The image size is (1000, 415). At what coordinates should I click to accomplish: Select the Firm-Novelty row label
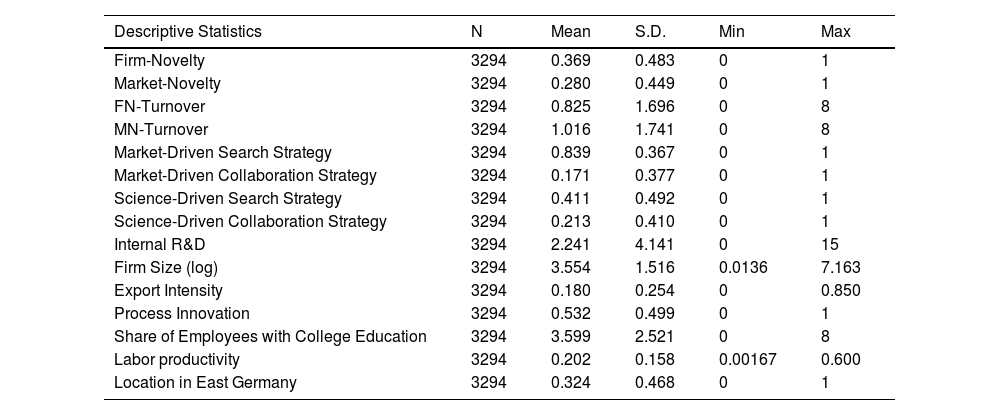click(x=159, y=61)
